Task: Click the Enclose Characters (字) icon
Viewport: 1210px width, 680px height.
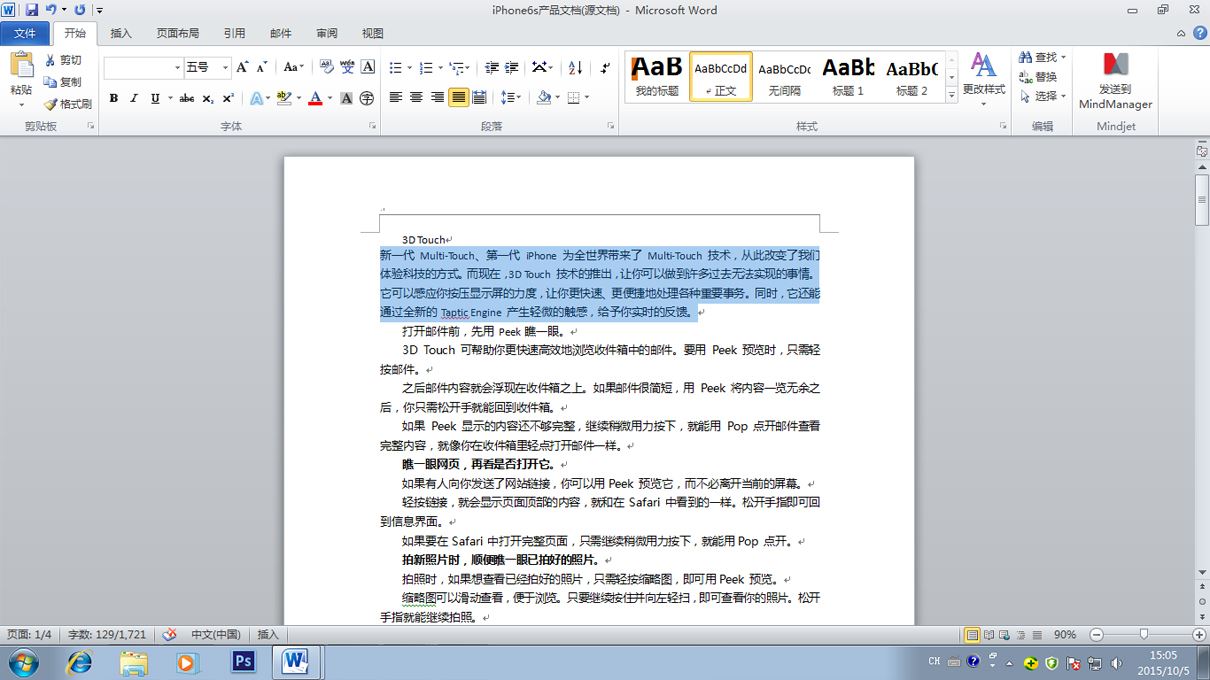Action: click(x=367, y=98)
